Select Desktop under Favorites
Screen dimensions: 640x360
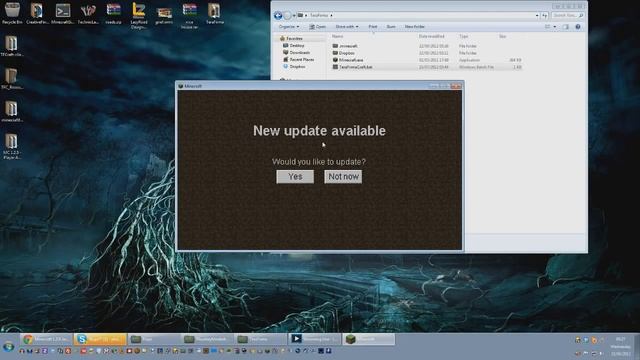pos(294,45)
